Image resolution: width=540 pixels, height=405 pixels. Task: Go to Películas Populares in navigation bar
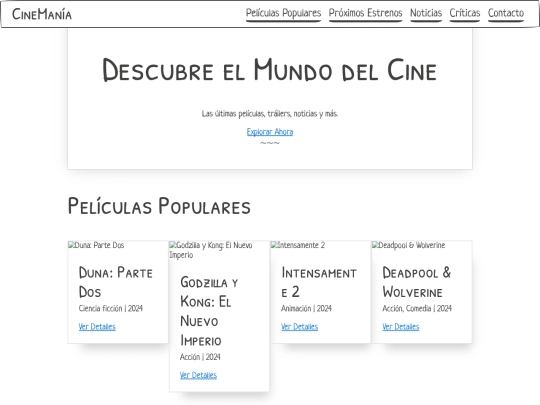click(x=283, y=13)
